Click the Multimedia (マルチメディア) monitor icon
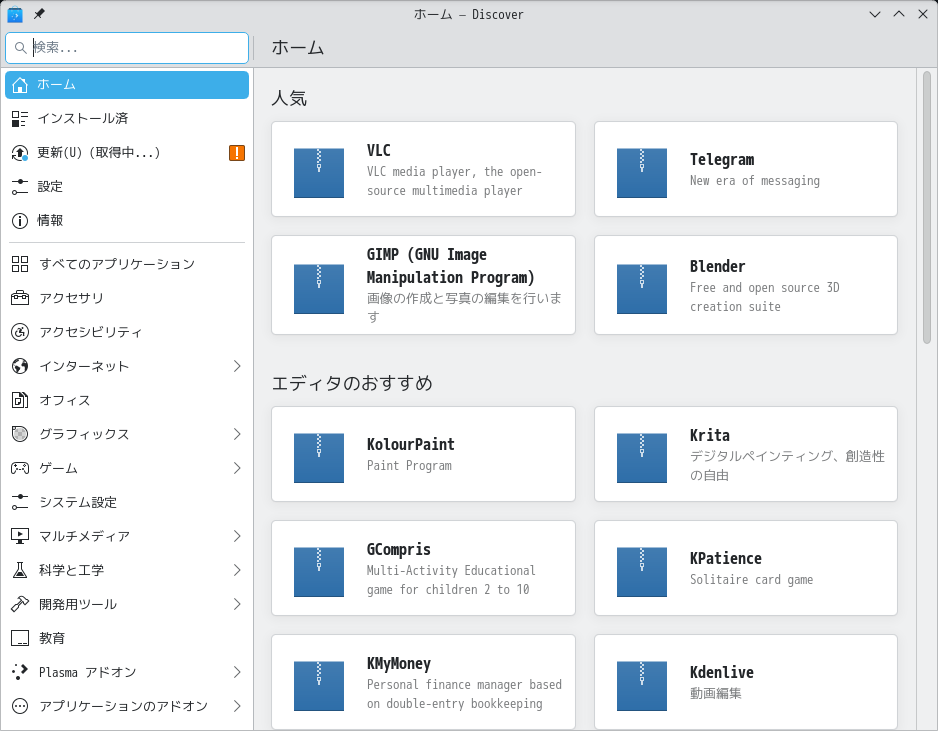 point(20,536)
